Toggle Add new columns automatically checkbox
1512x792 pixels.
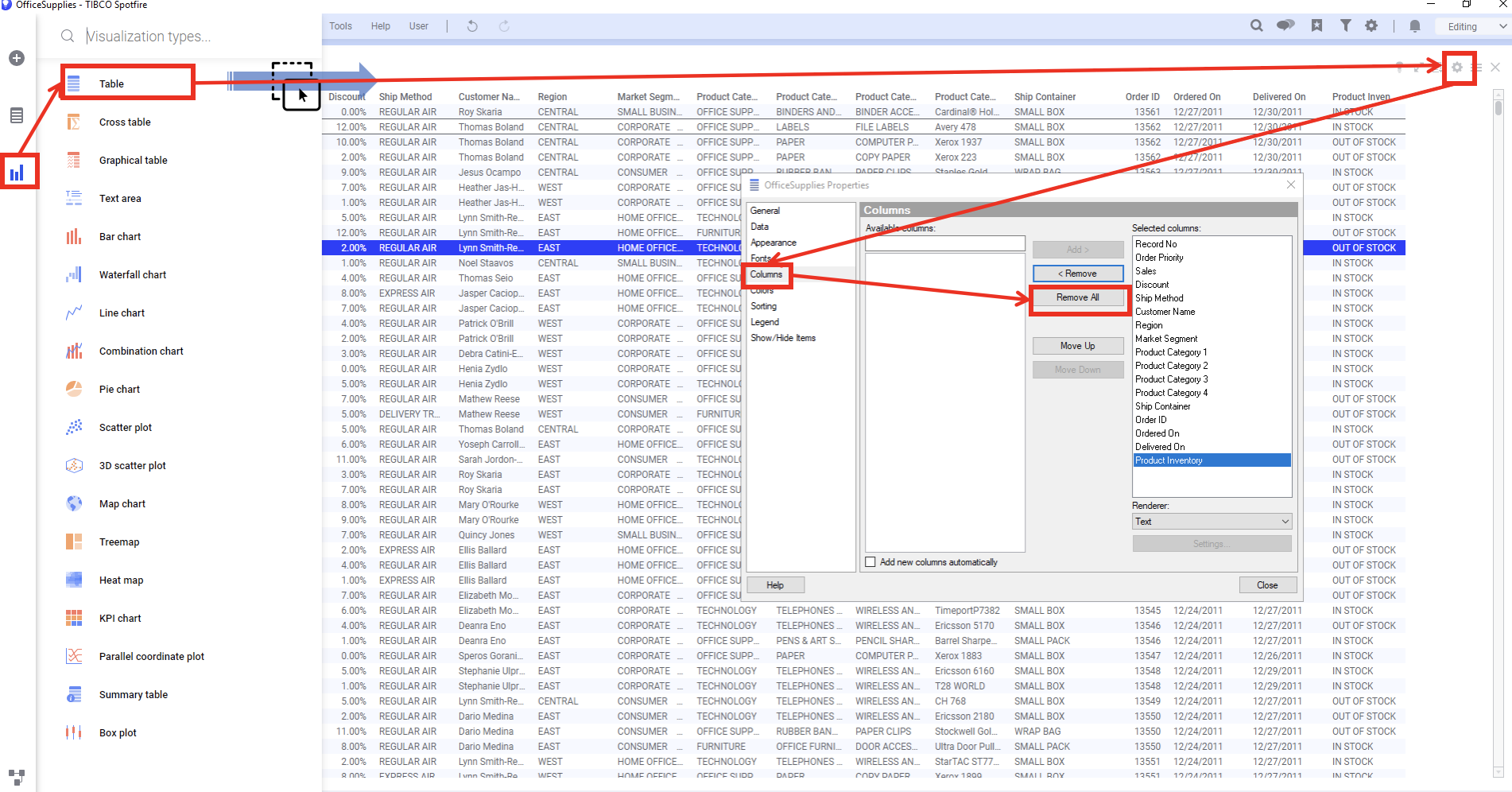point(870,562)
